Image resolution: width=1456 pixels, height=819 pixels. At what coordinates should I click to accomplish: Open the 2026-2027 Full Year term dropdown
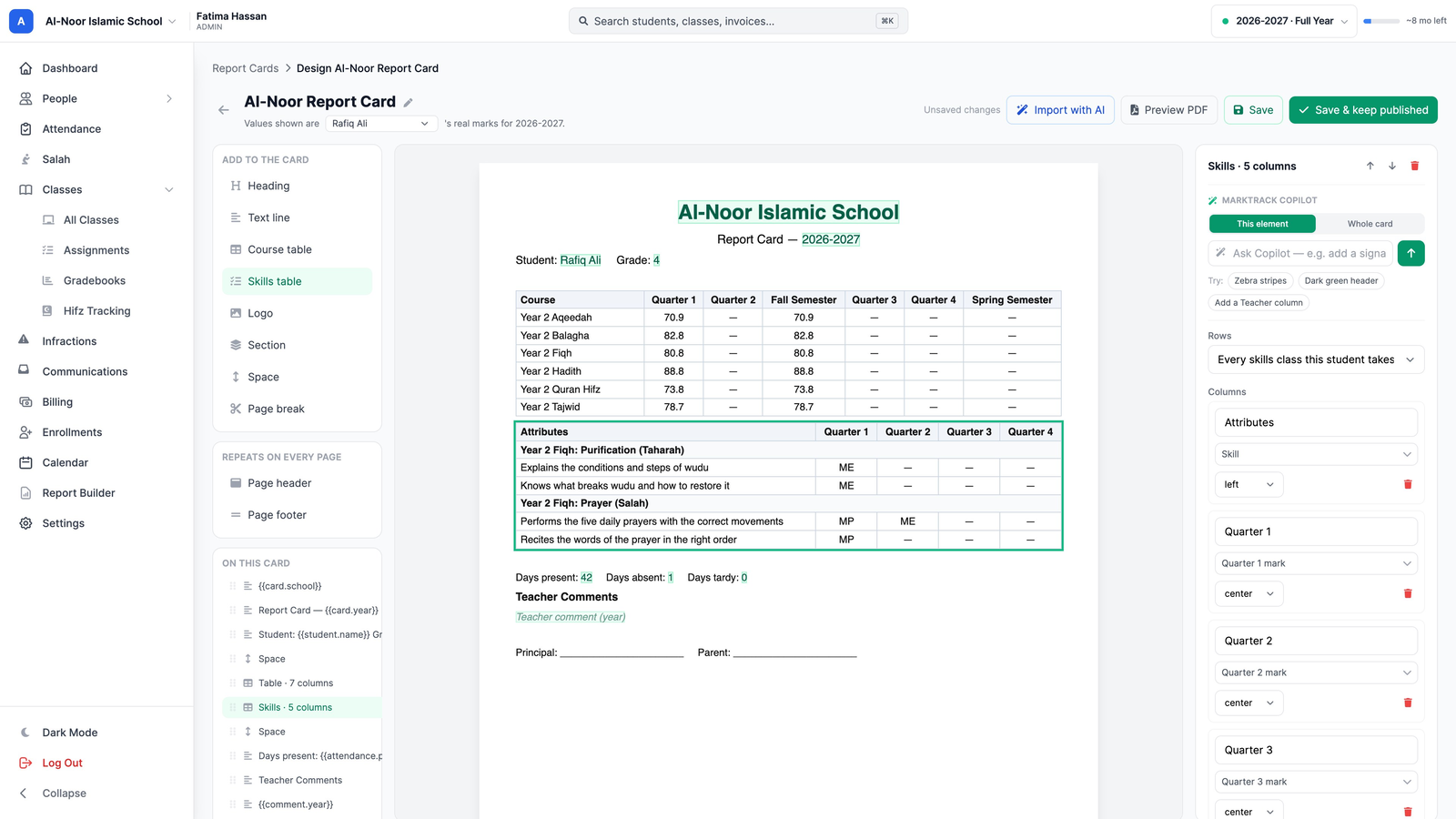coord(1284,21)
